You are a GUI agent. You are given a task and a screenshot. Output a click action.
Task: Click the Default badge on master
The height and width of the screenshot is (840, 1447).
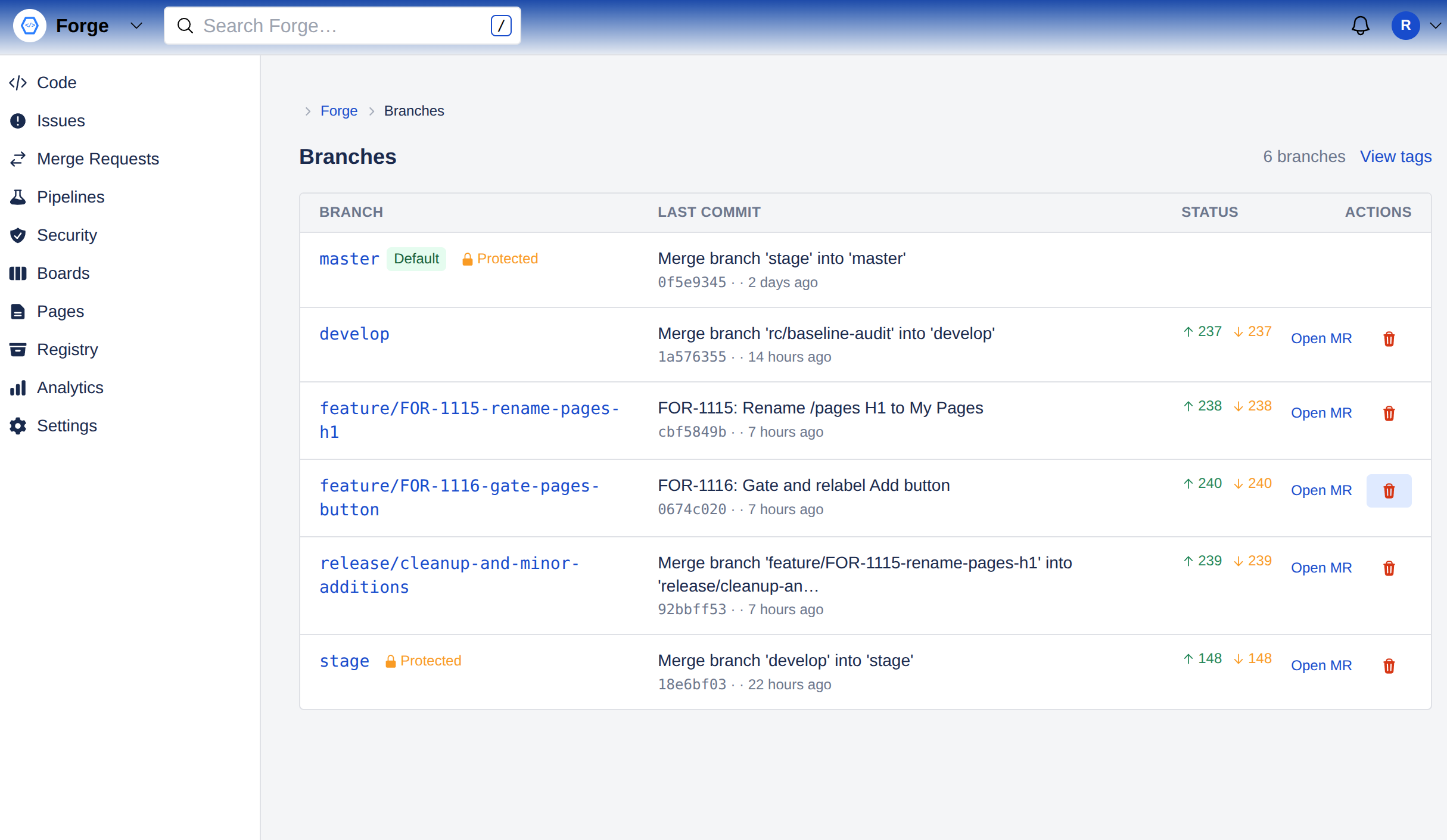416,259
